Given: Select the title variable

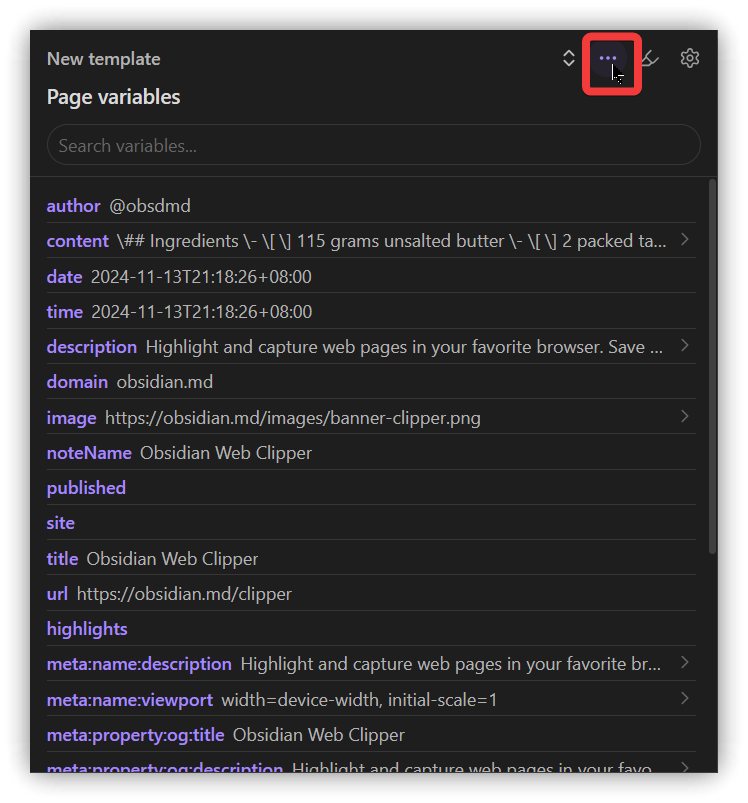Looking at the screenshot, I should point(62,559).
